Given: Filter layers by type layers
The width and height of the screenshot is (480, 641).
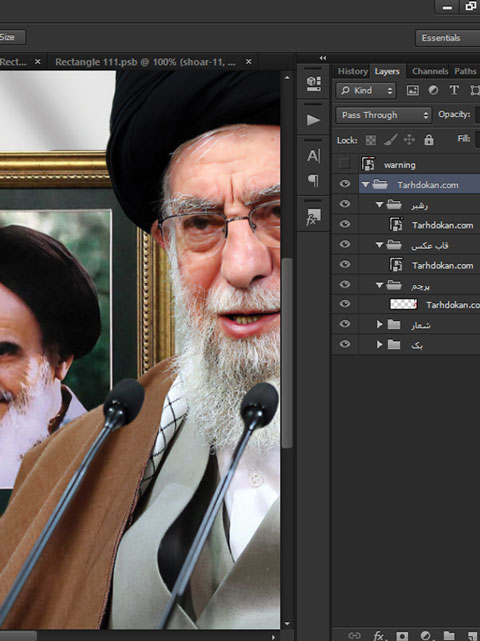Looking at the screenshot, I should tap(454, 90).
